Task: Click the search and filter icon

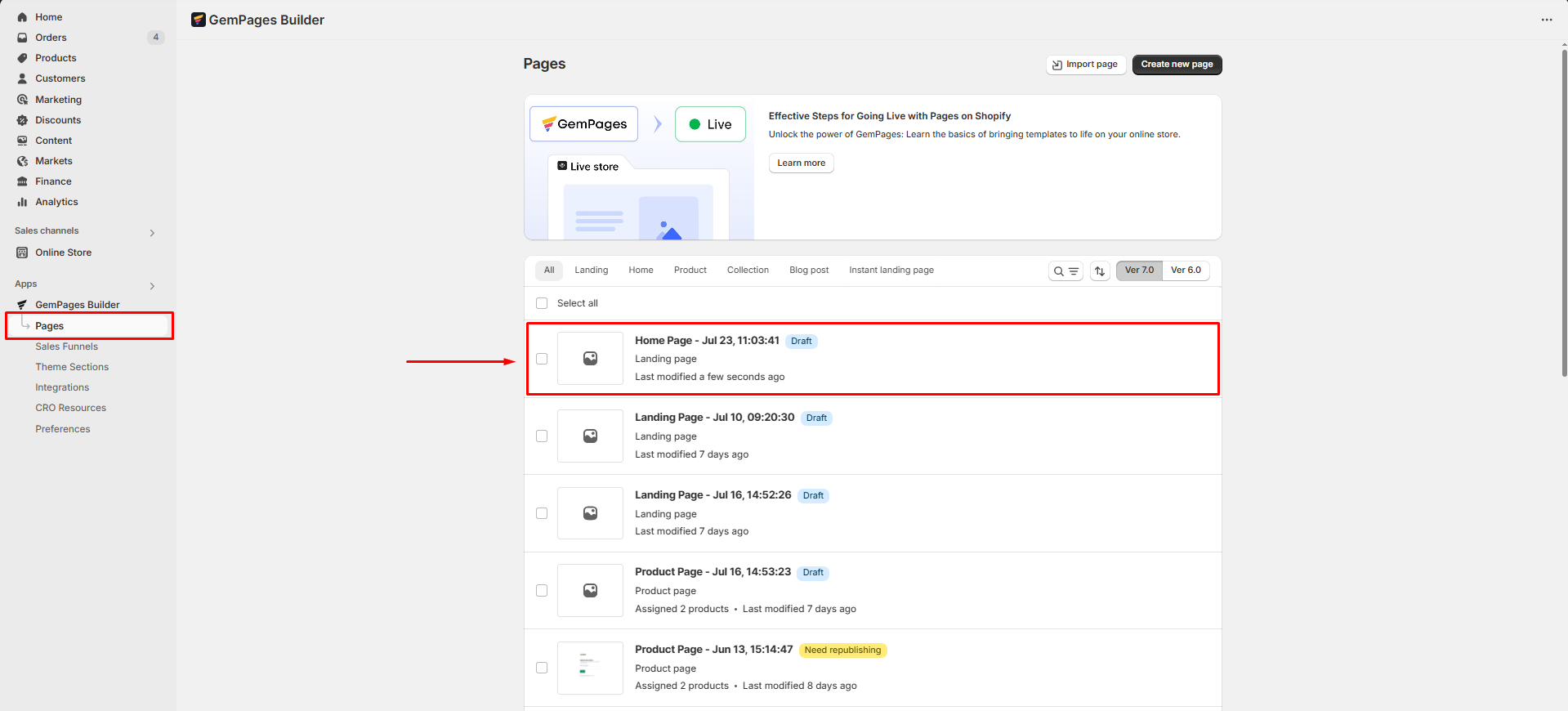Action: pyautogui.click(x=1065, y=271)
